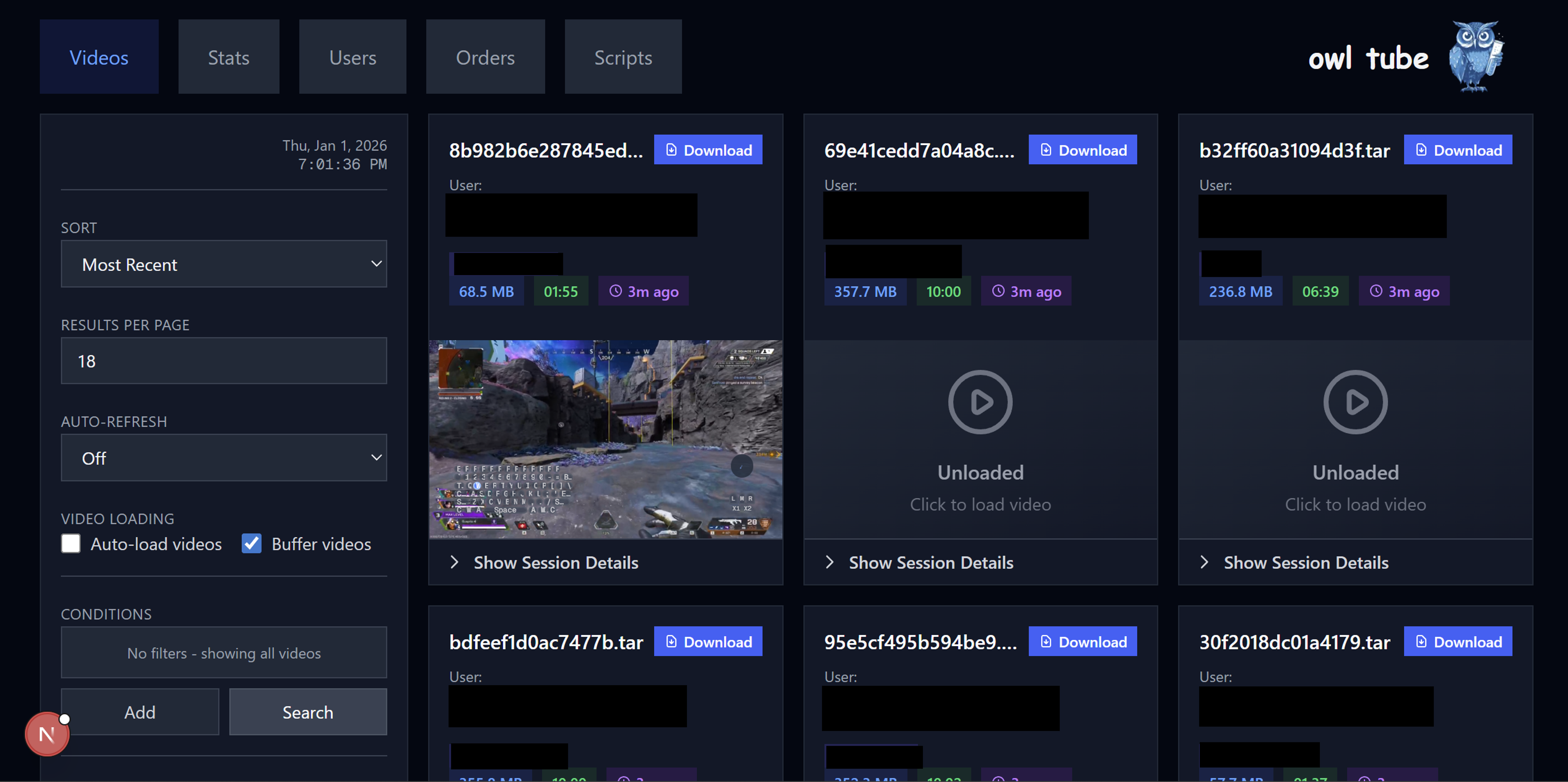The height and width of the screenshot is (782, 1568).
Task: Select the Scripts tab
Action: [x=623, y=57]
